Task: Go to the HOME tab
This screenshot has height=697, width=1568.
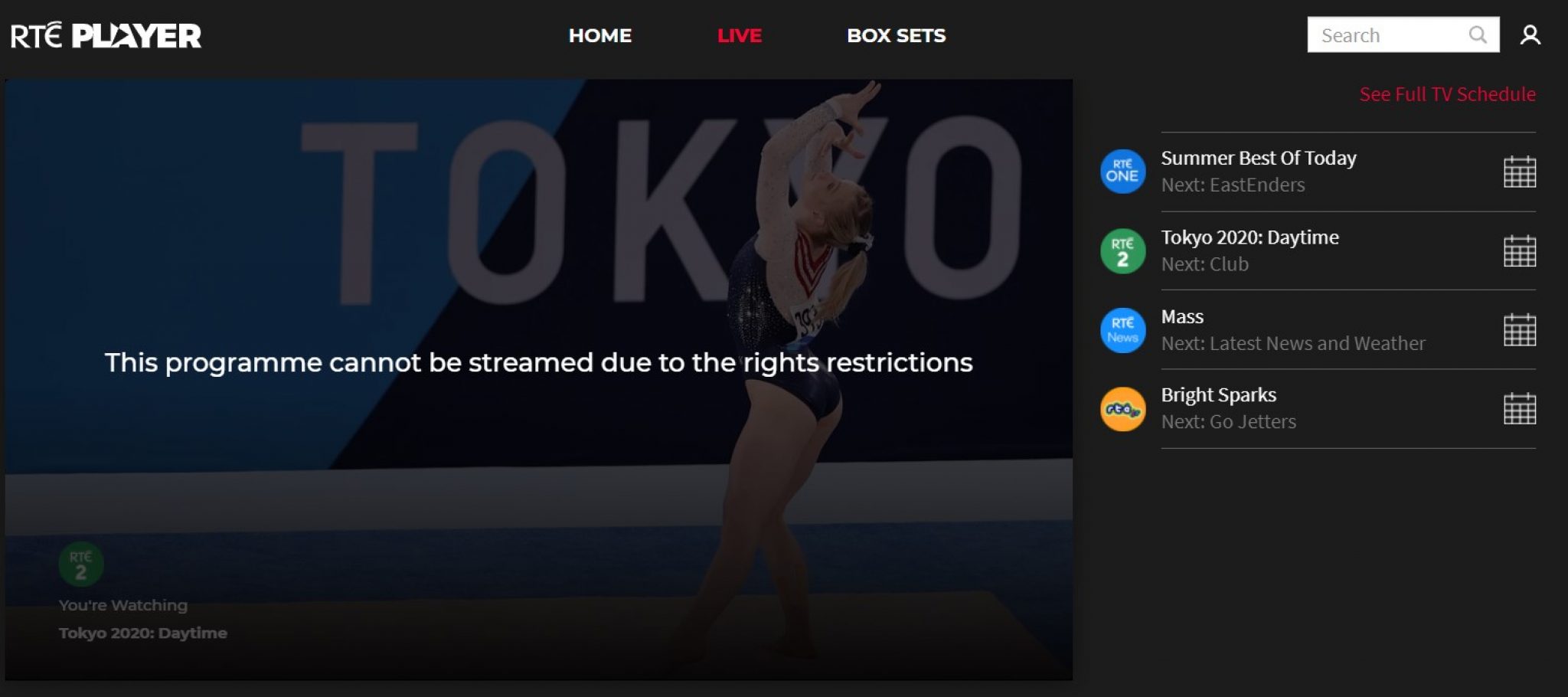Action: 600,35
